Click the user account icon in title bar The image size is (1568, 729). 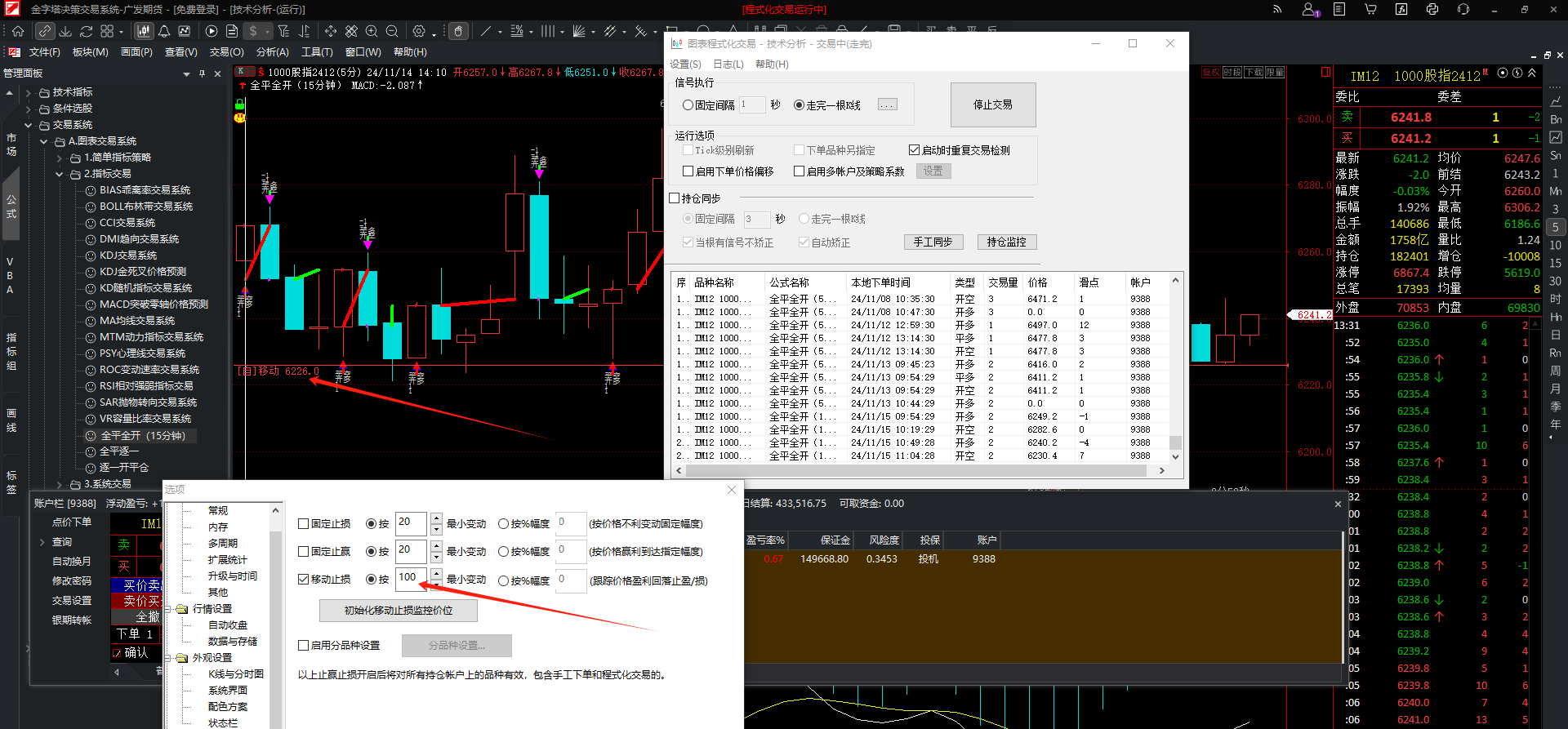point(1309,9)
